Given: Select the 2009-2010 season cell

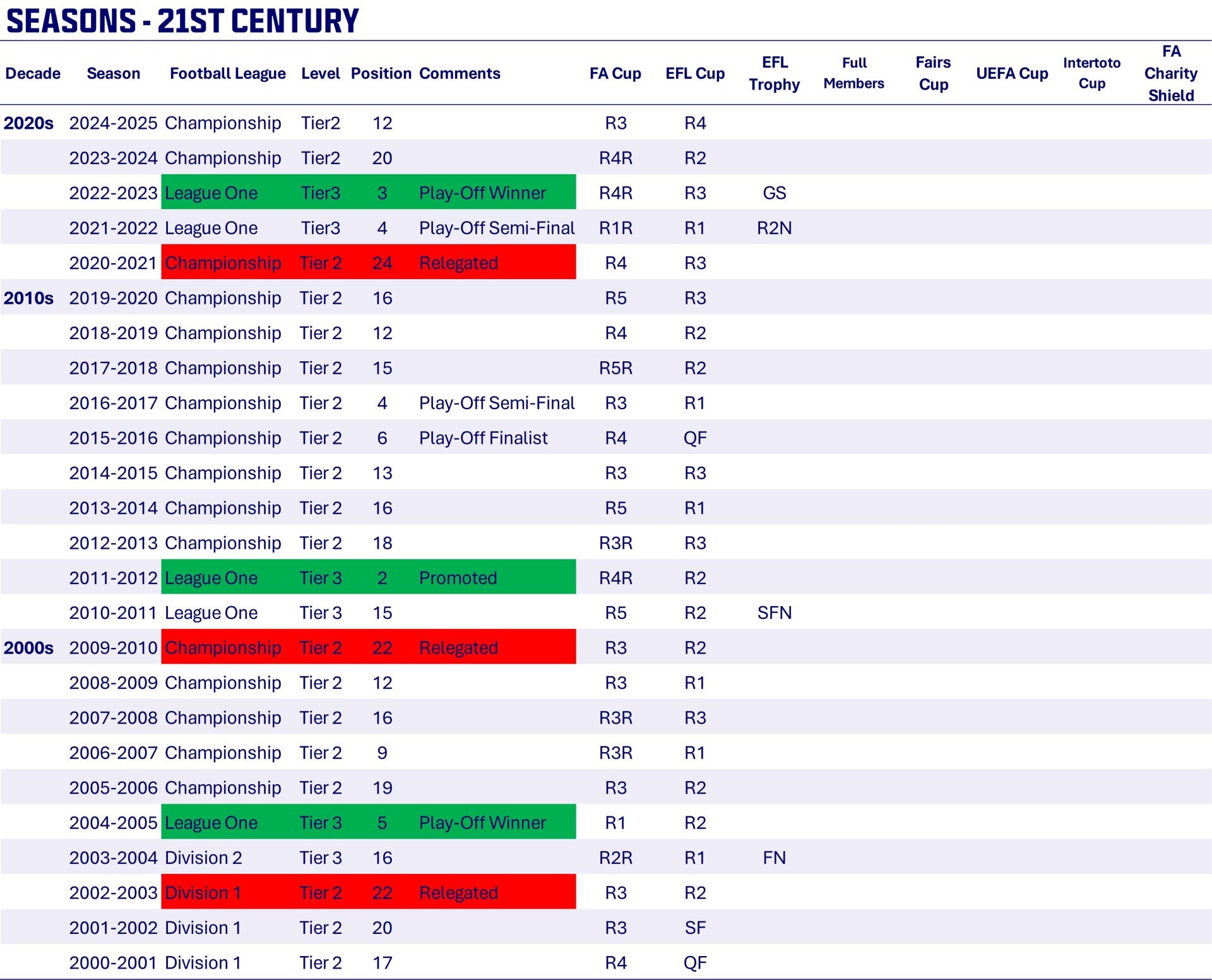Looking at the screenshot, I should point(114,647).
